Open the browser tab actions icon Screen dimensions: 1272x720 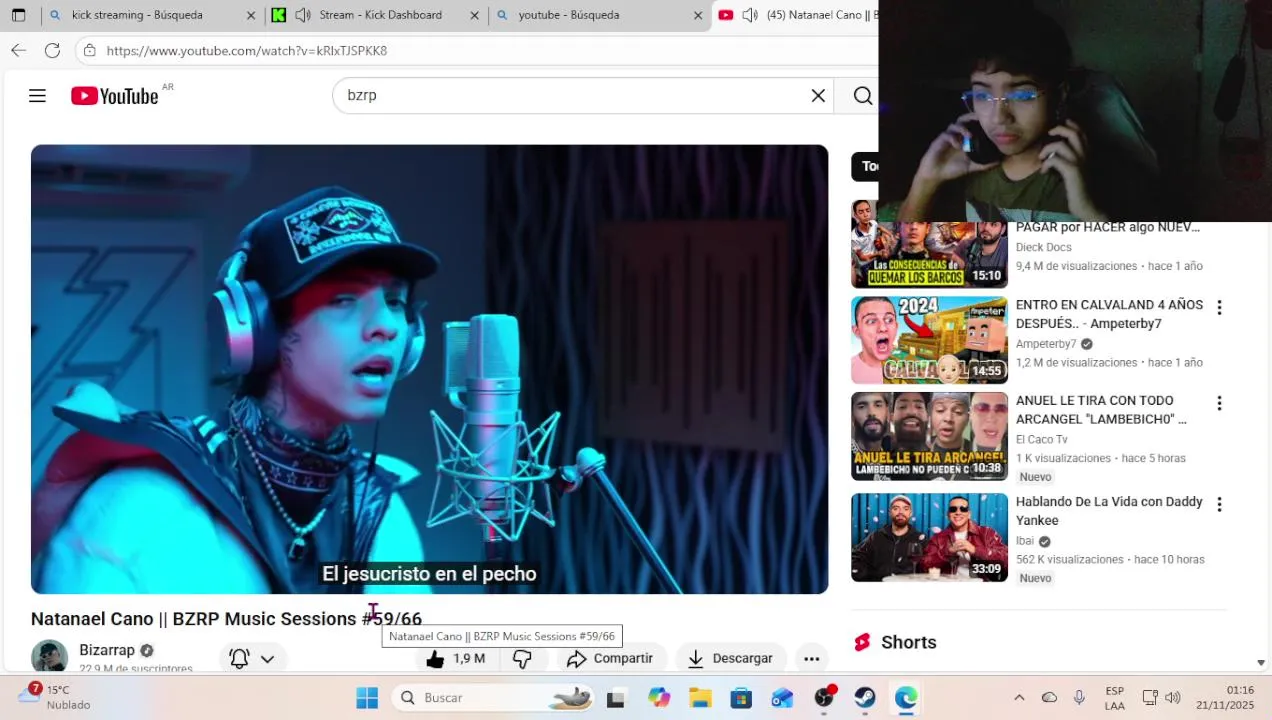pyautogui.click(x=18, y=15)
